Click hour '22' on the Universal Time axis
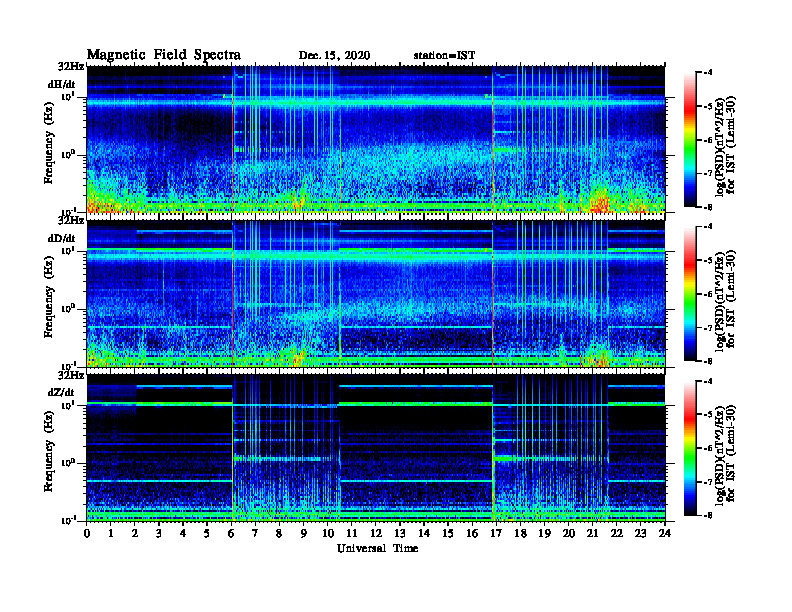The height and width of the screenshot is (612, 792). tap(617, 533)
